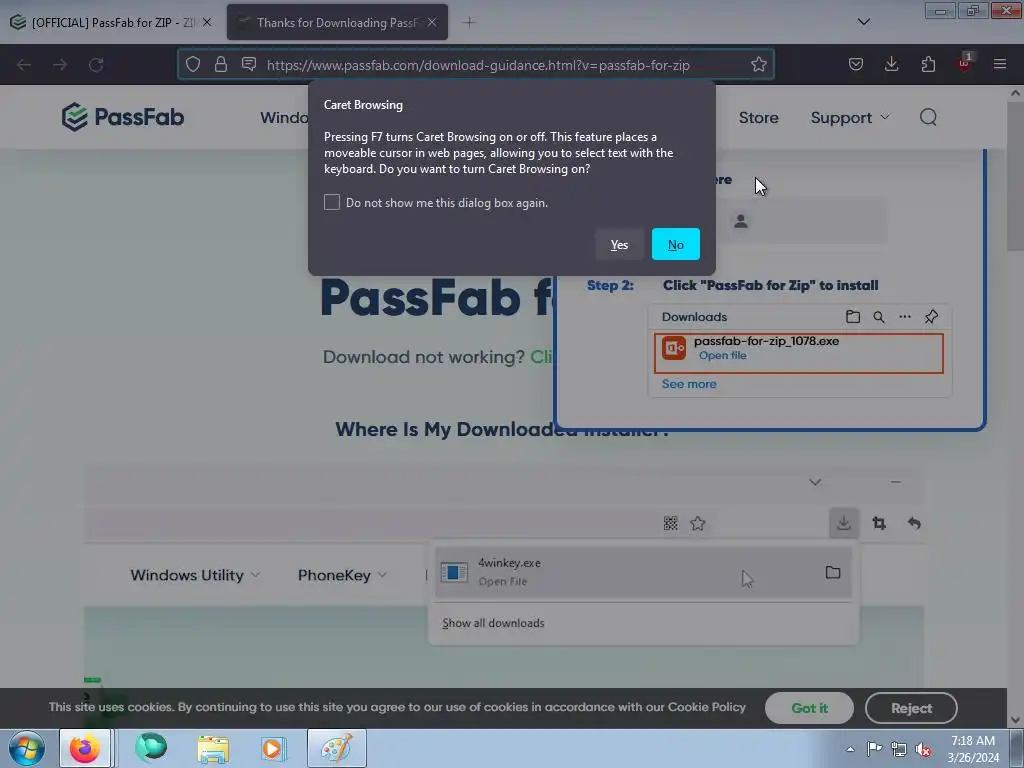Viewport: 1024px width, 768px height.
Task: Open Firefox application hamburger menu
Action: coord(1000,65)
